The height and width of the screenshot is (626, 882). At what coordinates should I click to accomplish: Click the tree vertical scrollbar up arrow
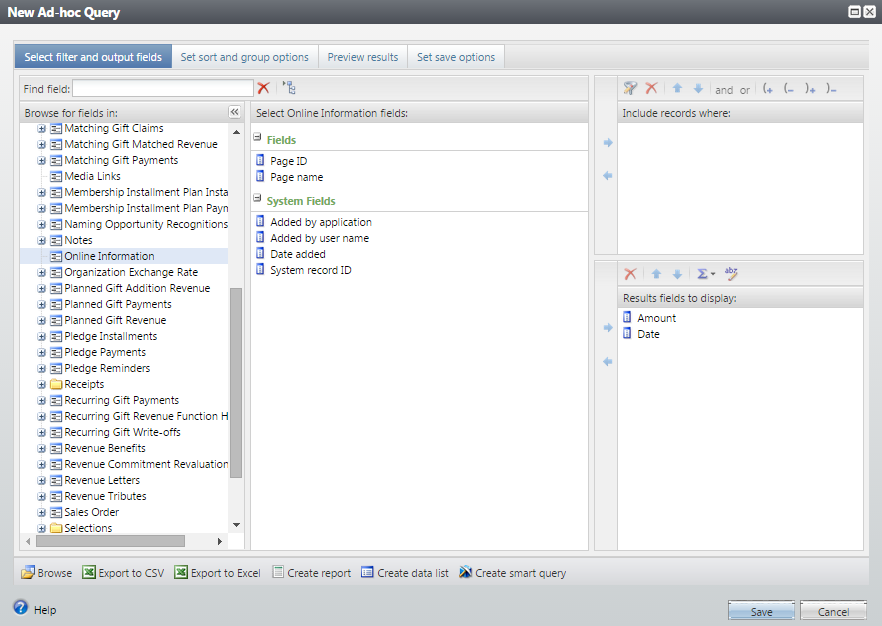(236, 132)
